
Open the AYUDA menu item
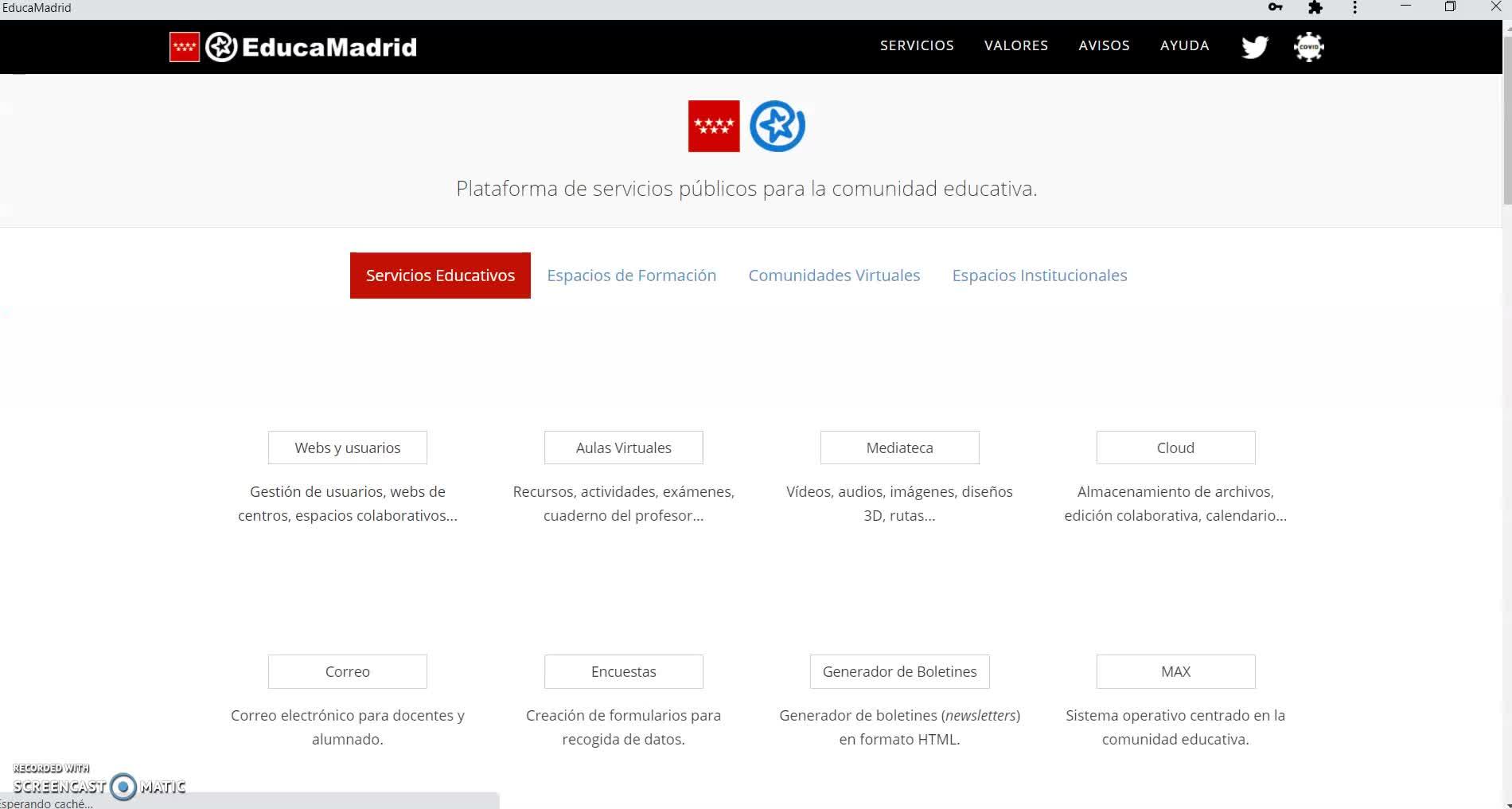click(1185, 45)
